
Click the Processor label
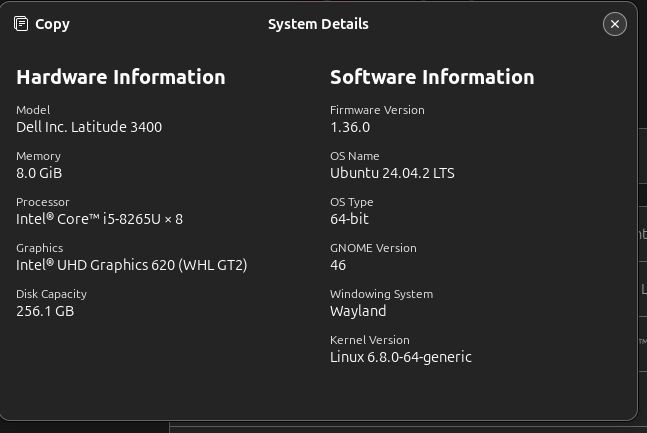[x=43, y=202]
